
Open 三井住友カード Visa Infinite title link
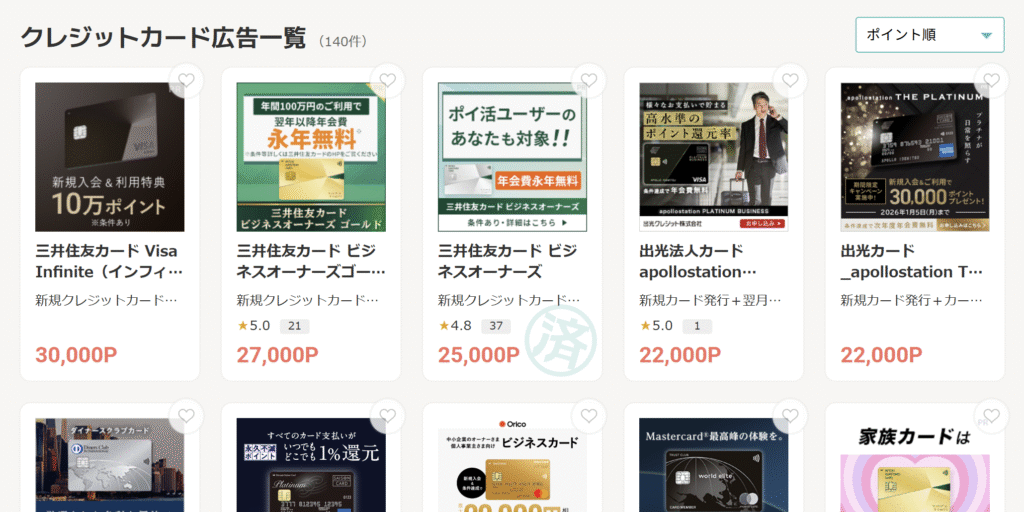click(109, 261)
